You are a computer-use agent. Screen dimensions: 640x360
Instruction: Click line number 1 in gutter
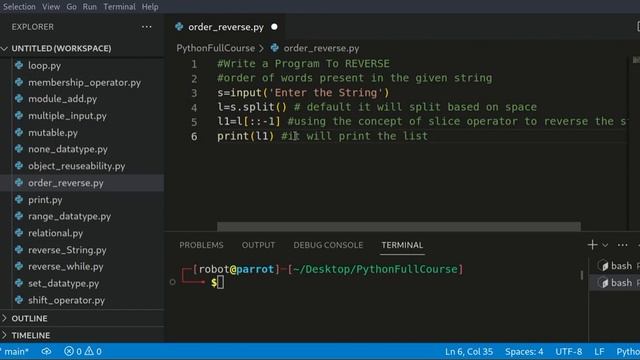click(x=194, y=64)
